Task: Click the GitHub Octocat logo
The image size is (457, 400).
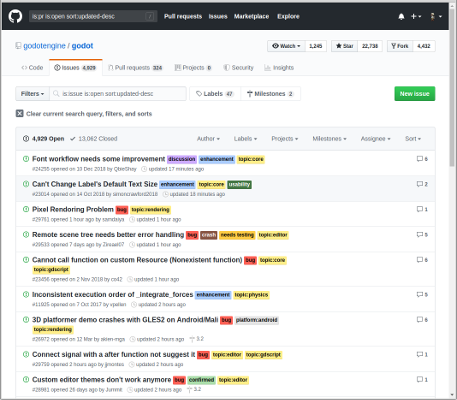Action: pyautogui.click(x=15, y=16)
